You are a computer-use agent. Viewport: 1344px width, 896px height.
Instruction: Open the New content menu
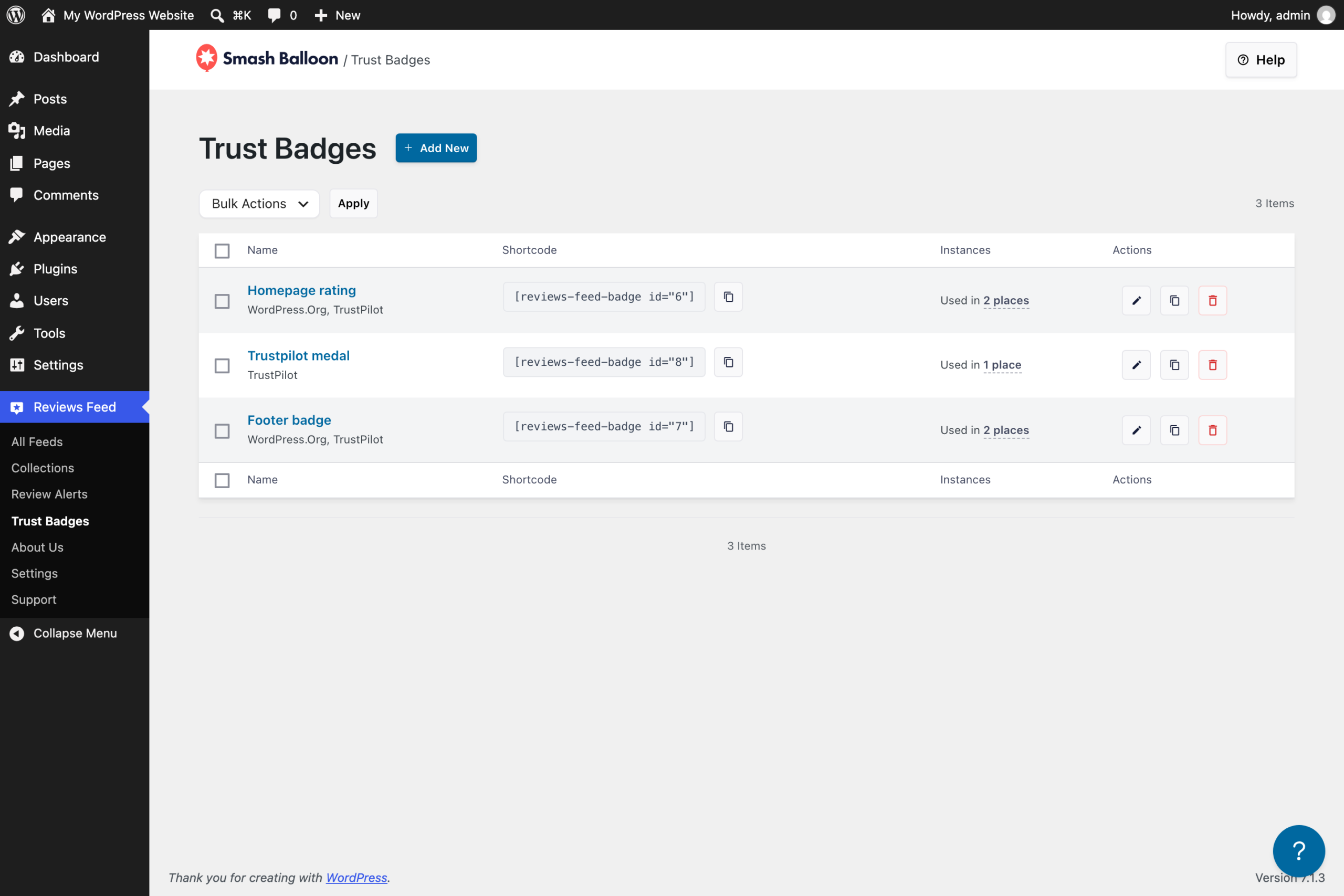coord(337,15)
